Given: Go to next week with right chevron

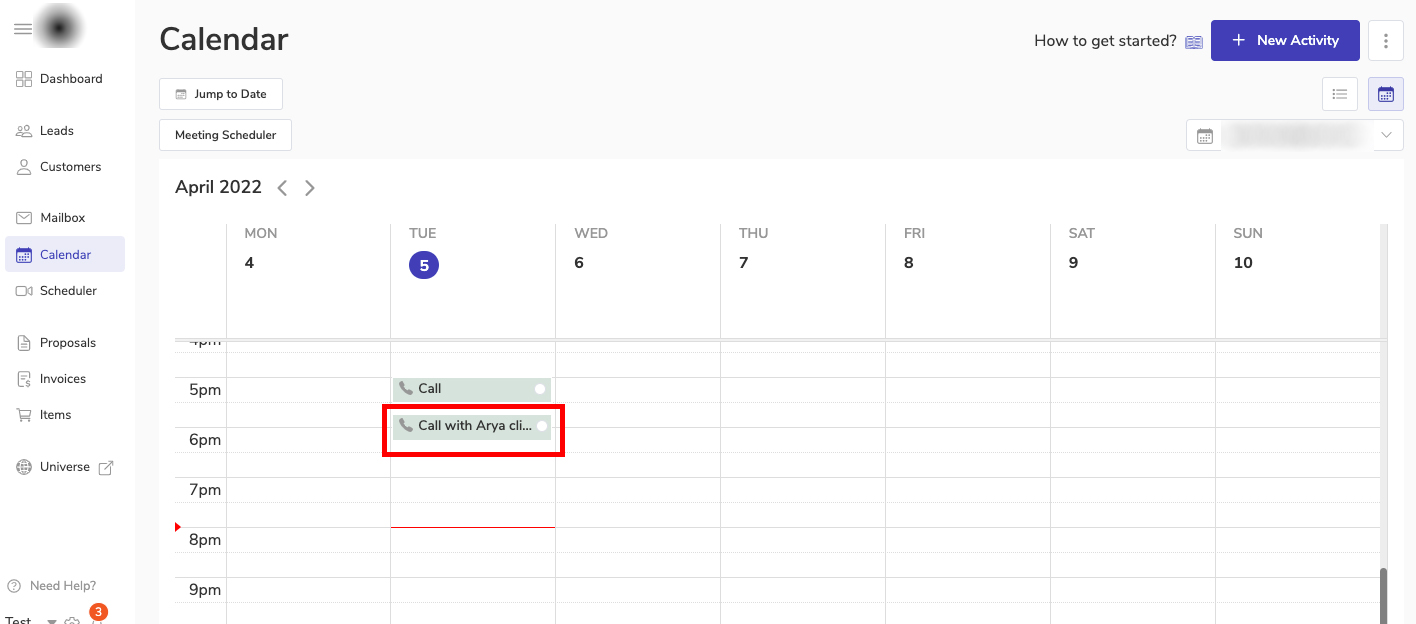Looking at the screenshot, I should [310, 188].
